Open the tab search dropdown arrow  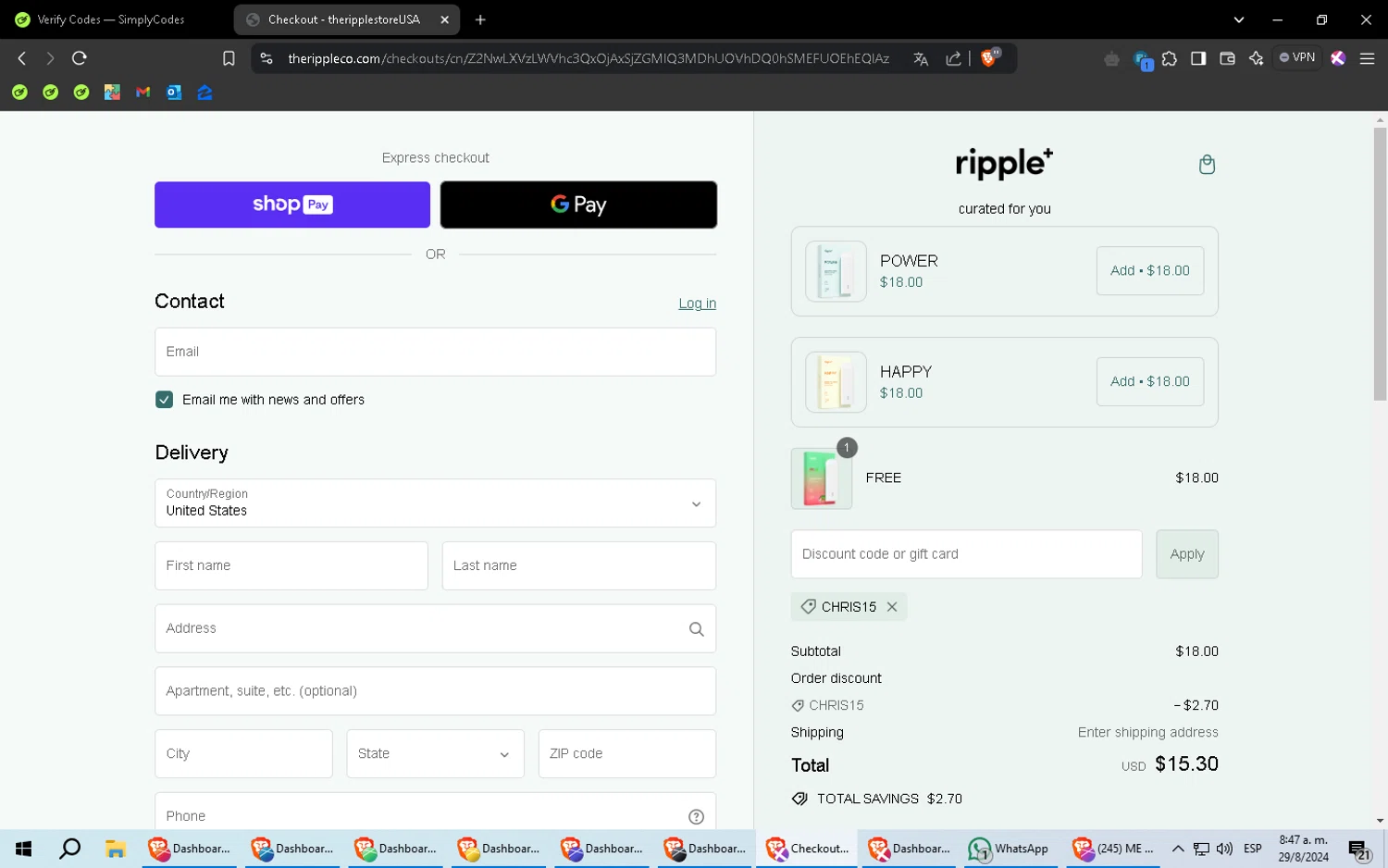1239,19
